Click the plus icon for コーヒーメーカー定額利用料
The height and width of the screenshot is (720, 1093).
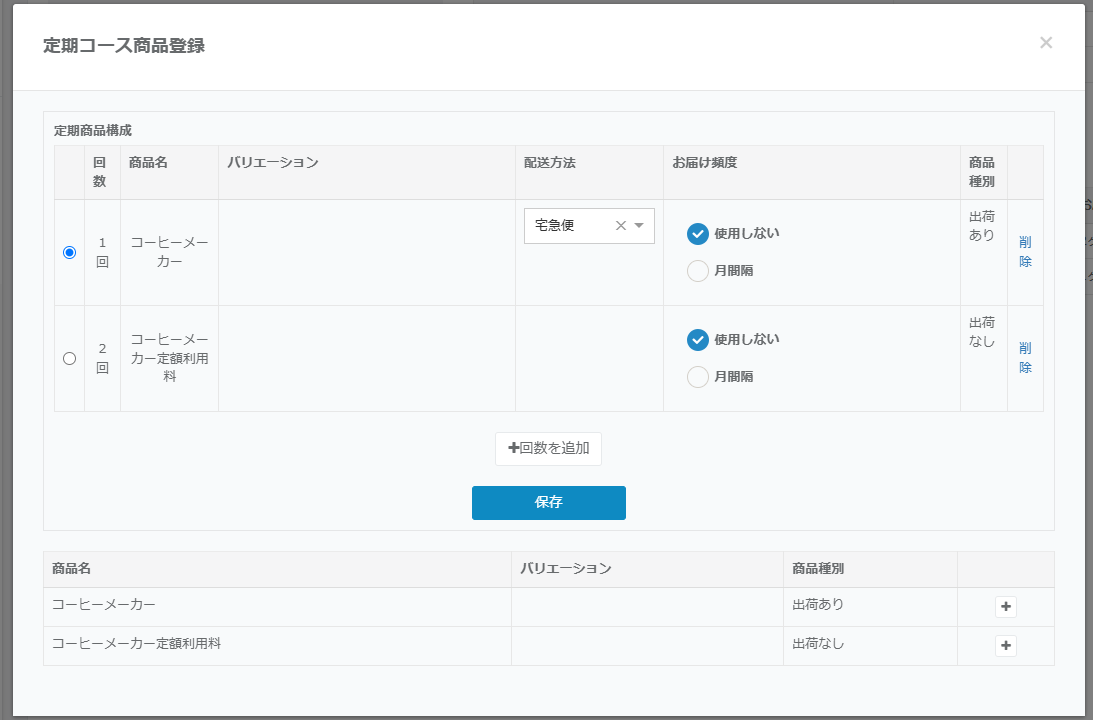(1006, 646)
